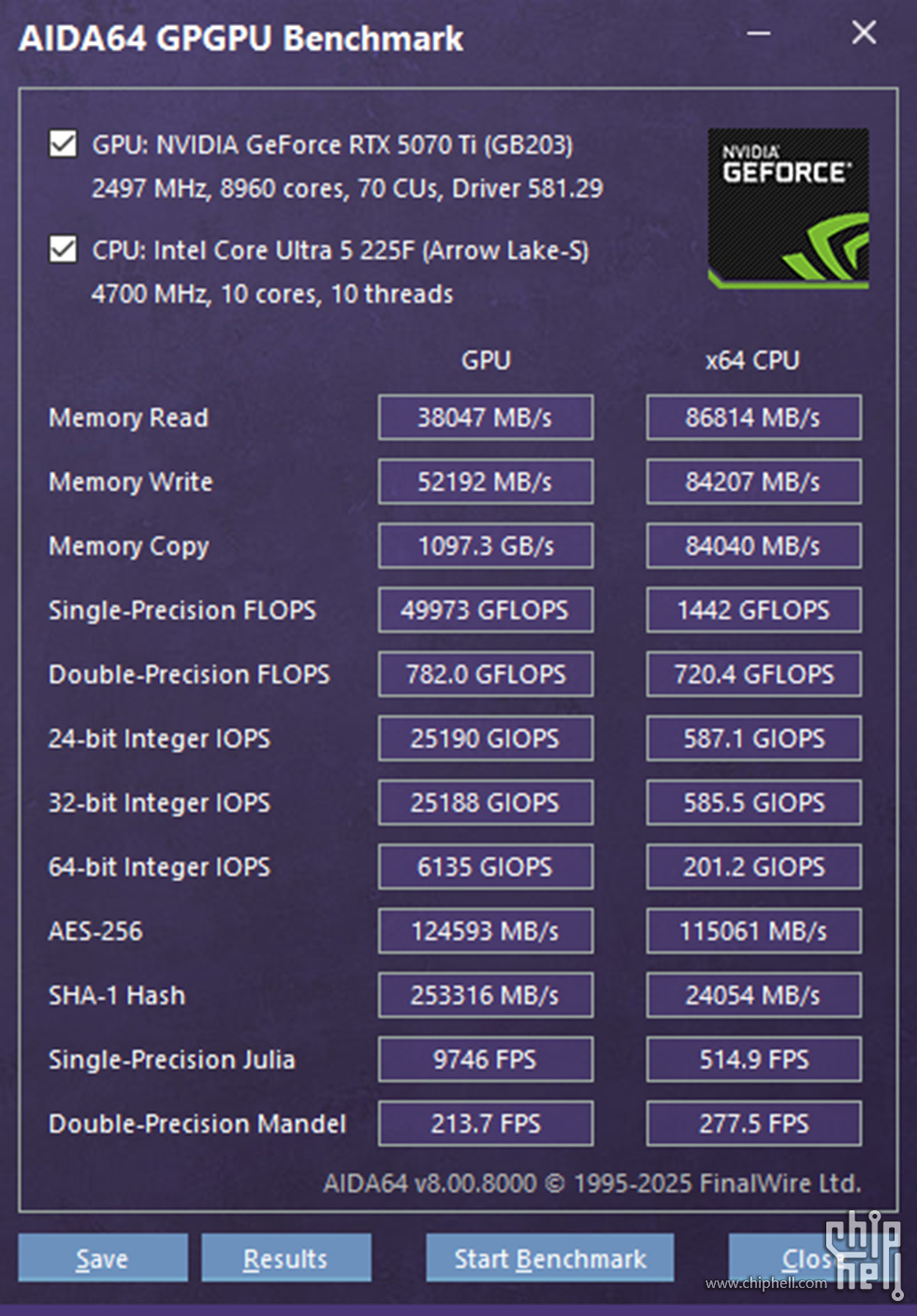Image resolution: width=917 pixels, height=1316 pixels.
Task: Click CPU SHA-1 Hash result 24054 MB/s
Action: click(x=753, y=995)
